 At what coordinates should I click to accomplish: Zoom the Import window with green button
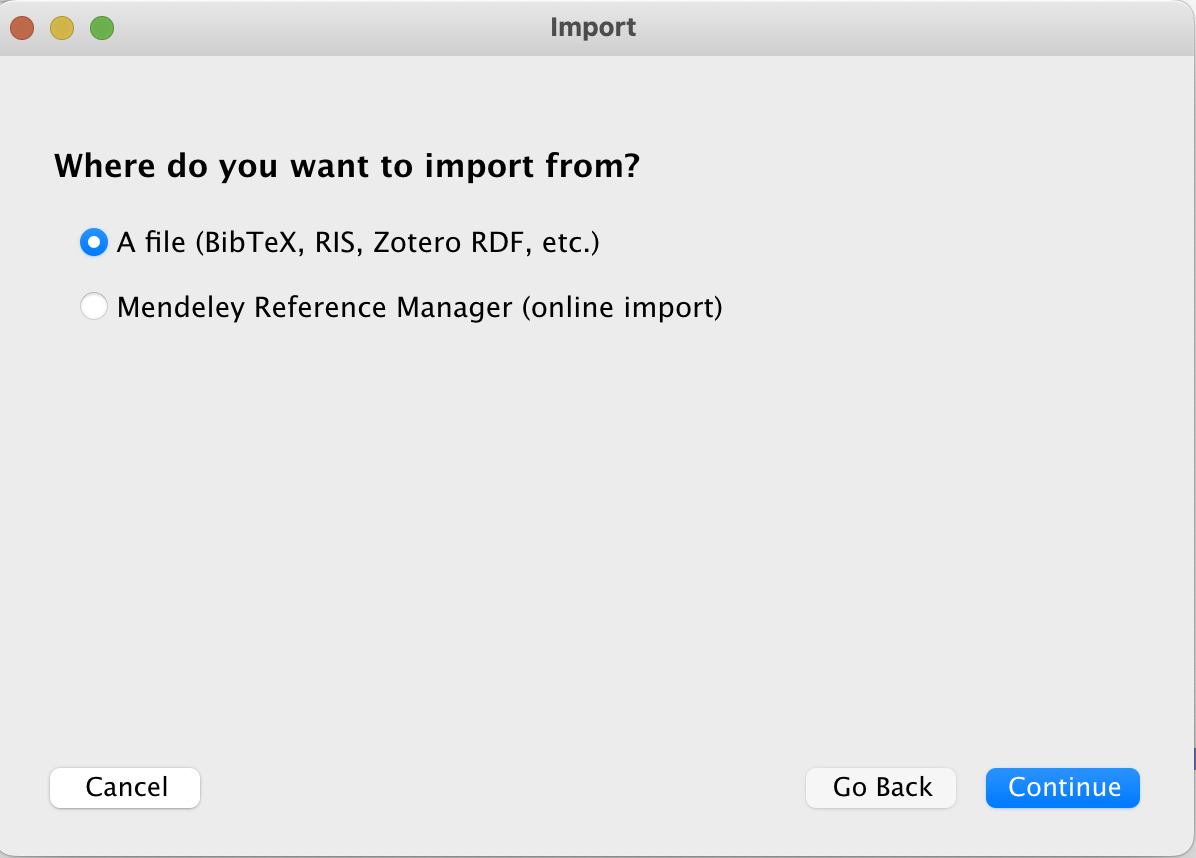point(102,28)
